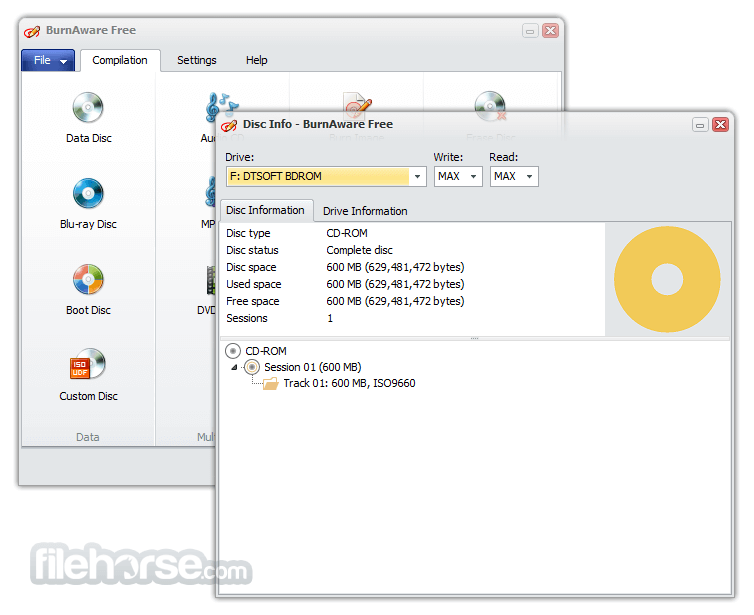Screen dimensions: 754x615
Task: Click the Custom Disc label text
Action: (88, 396)
